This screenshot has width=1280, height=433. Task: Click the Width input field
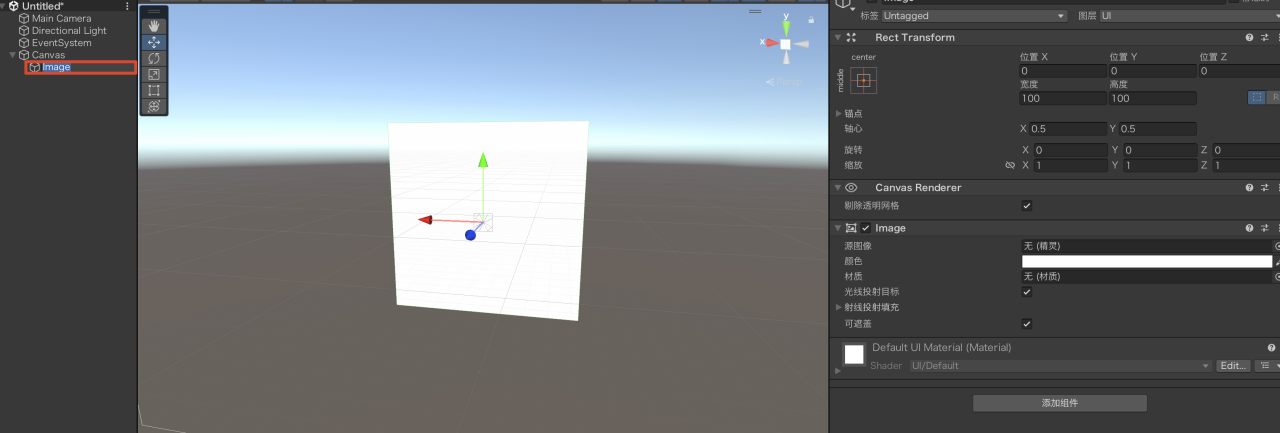1062,98
